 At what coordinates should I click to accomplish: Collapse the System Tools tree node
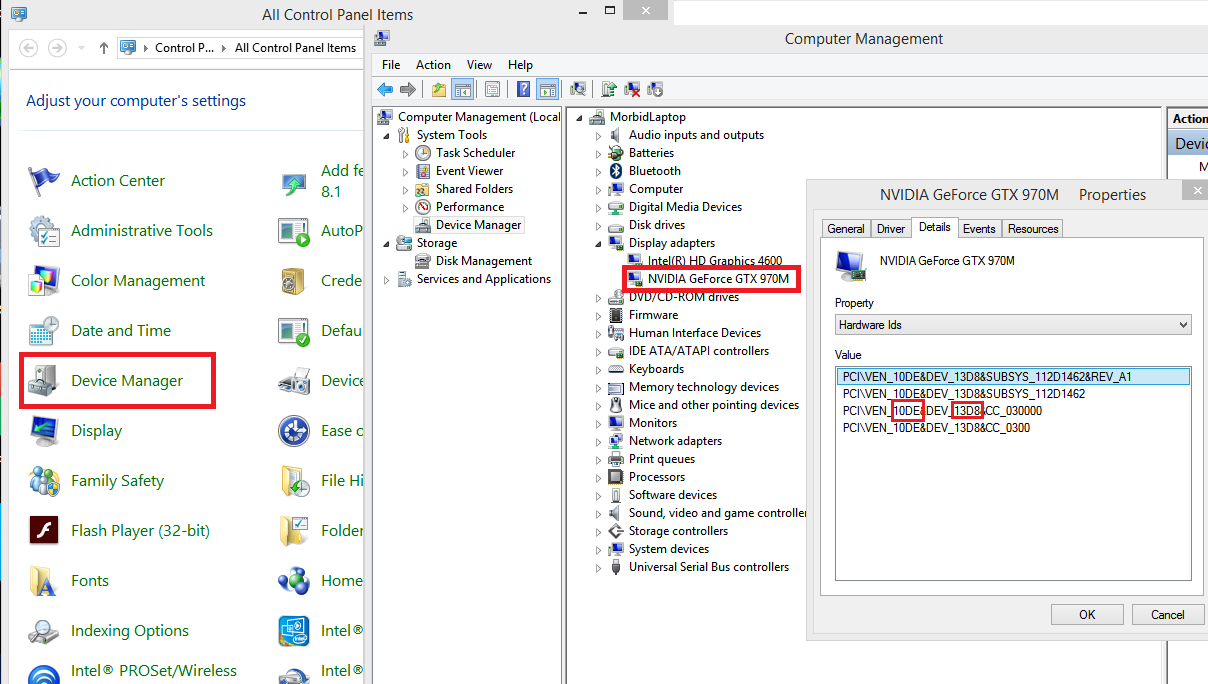(387, 135)
